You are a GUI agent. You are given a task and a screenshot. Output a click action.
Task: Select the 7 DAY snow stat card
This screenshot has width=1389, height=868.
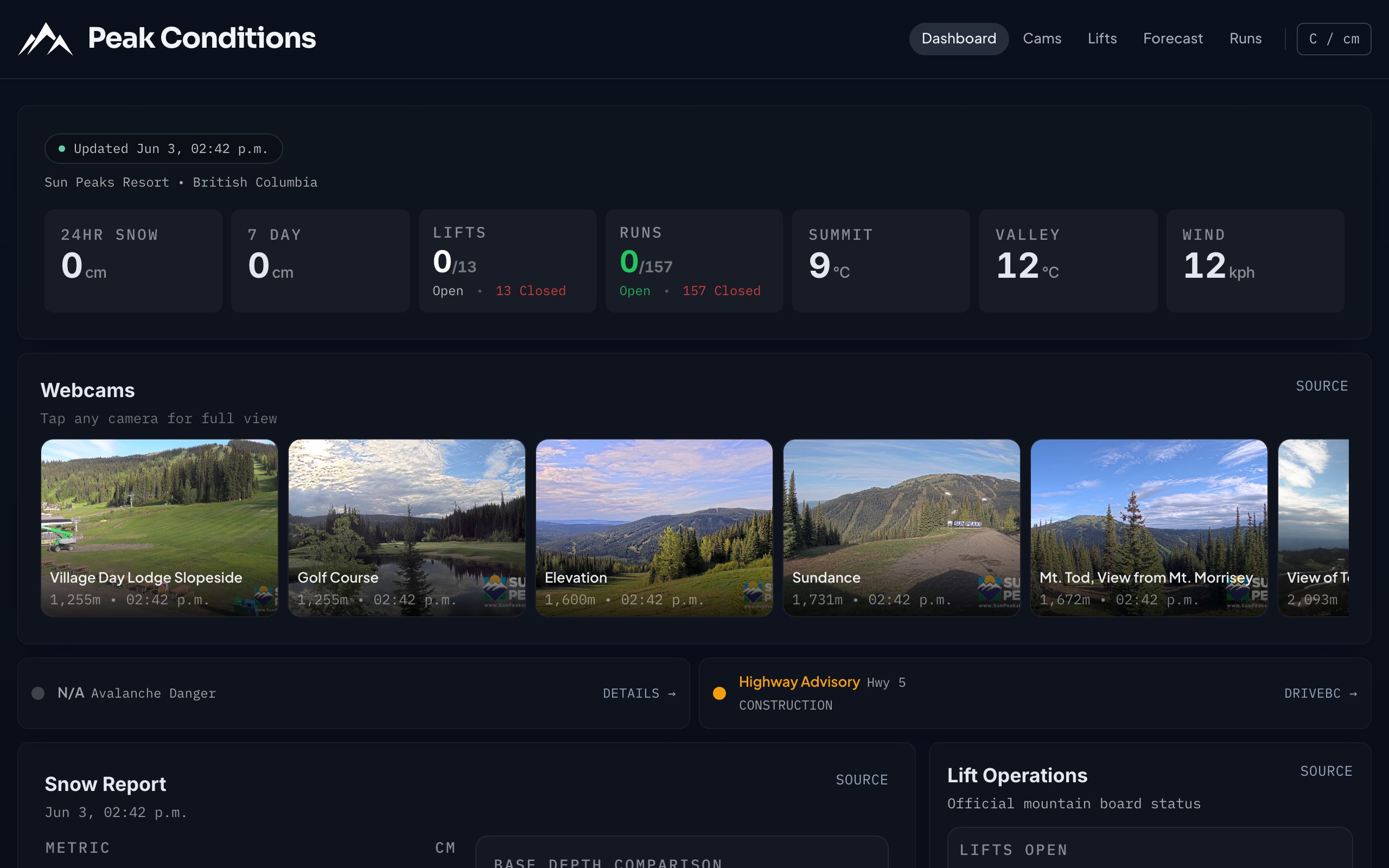(320, 260)
